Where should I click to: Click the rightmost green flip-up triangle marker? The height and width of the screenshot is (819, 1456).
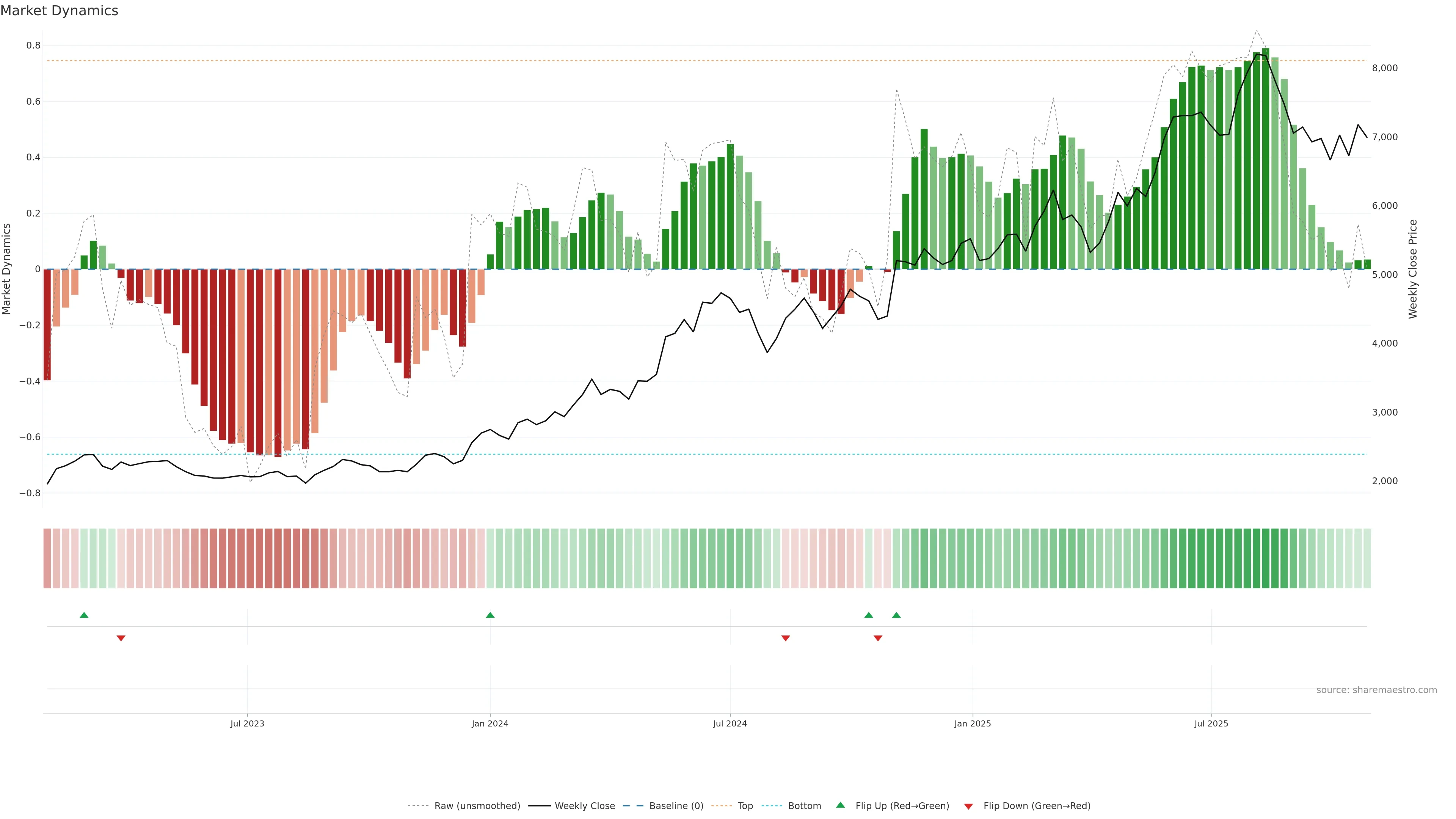tap(896, 615)
